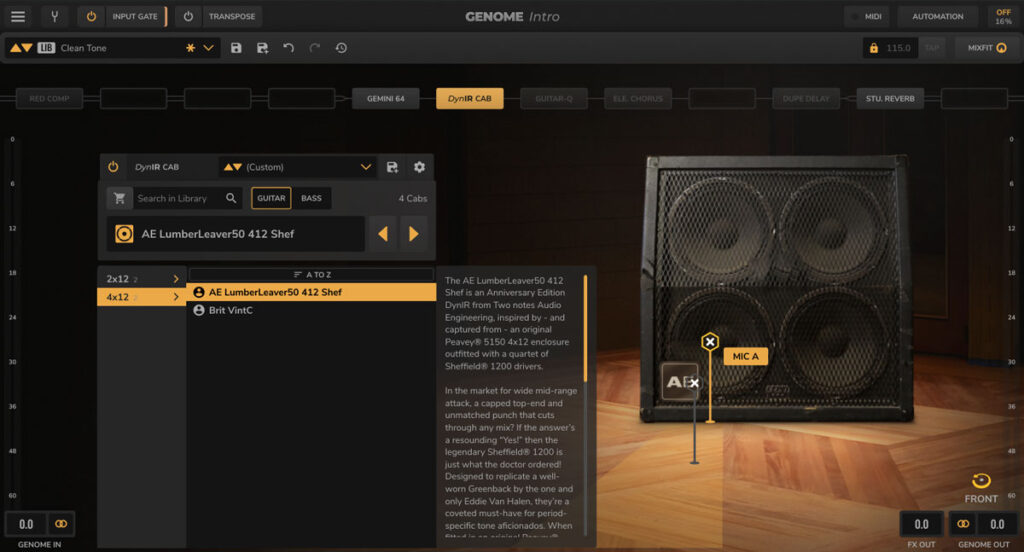
Task: Click the description panel scrollbar
Action: point(585,329)
